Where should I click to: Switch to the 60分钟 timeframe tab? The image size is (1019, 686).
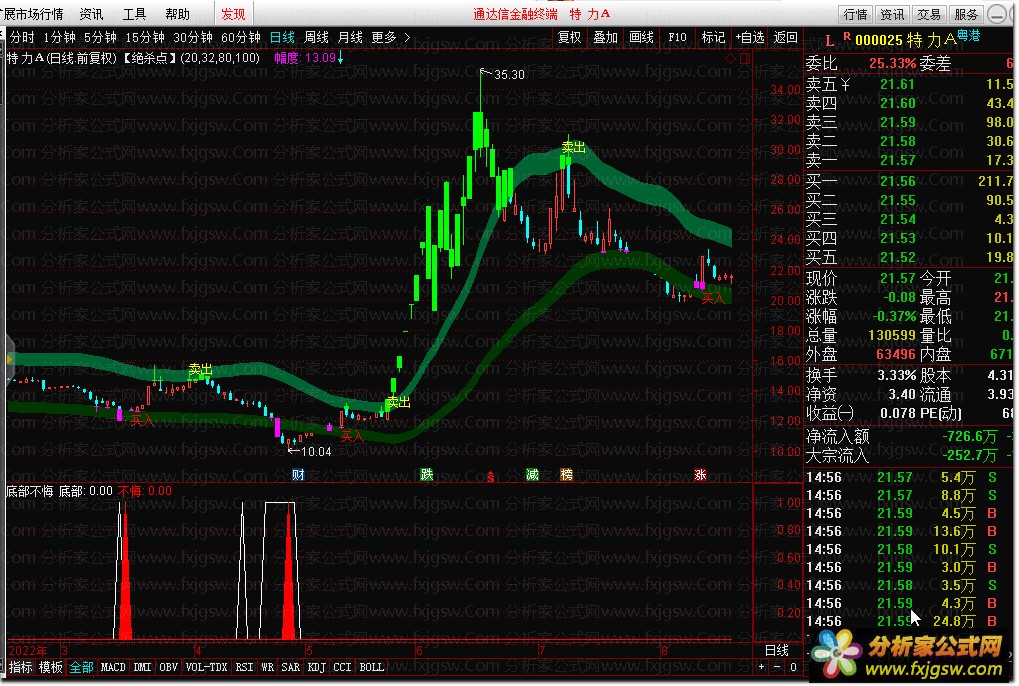coord(241,38)
